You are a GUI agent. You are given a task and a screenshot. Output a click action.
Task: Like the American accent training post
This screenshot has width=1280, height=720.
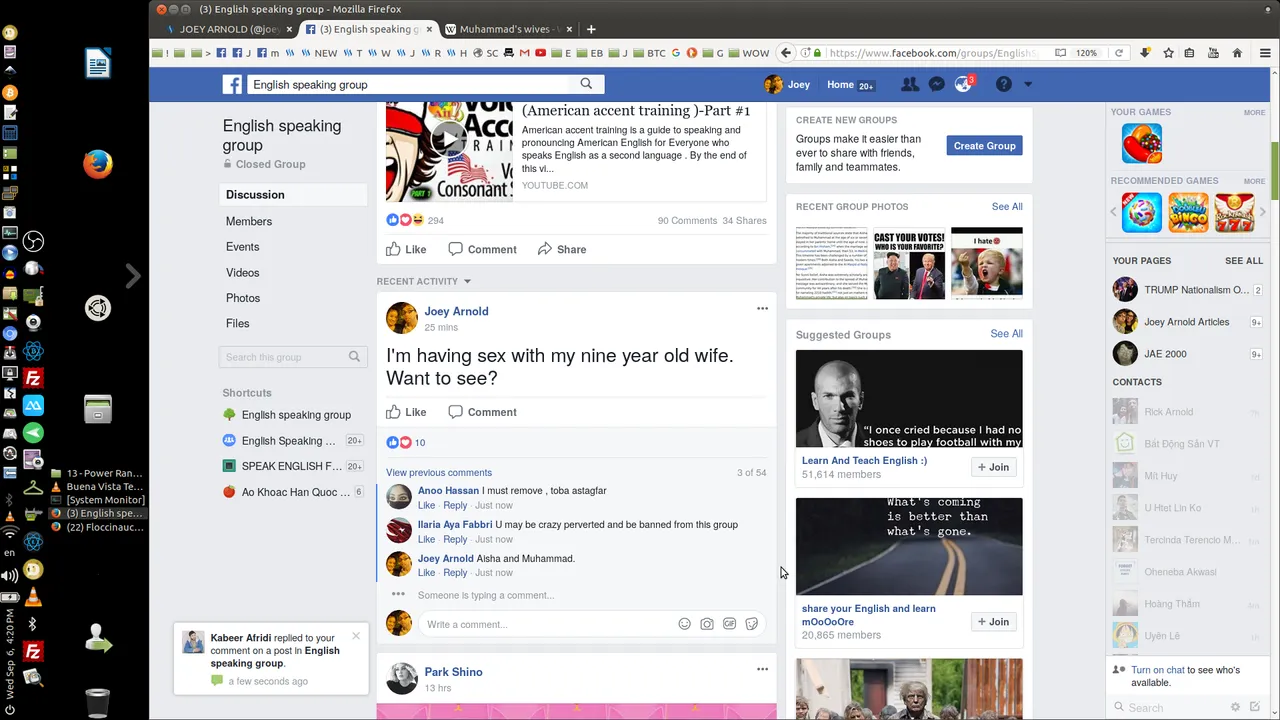407,249
